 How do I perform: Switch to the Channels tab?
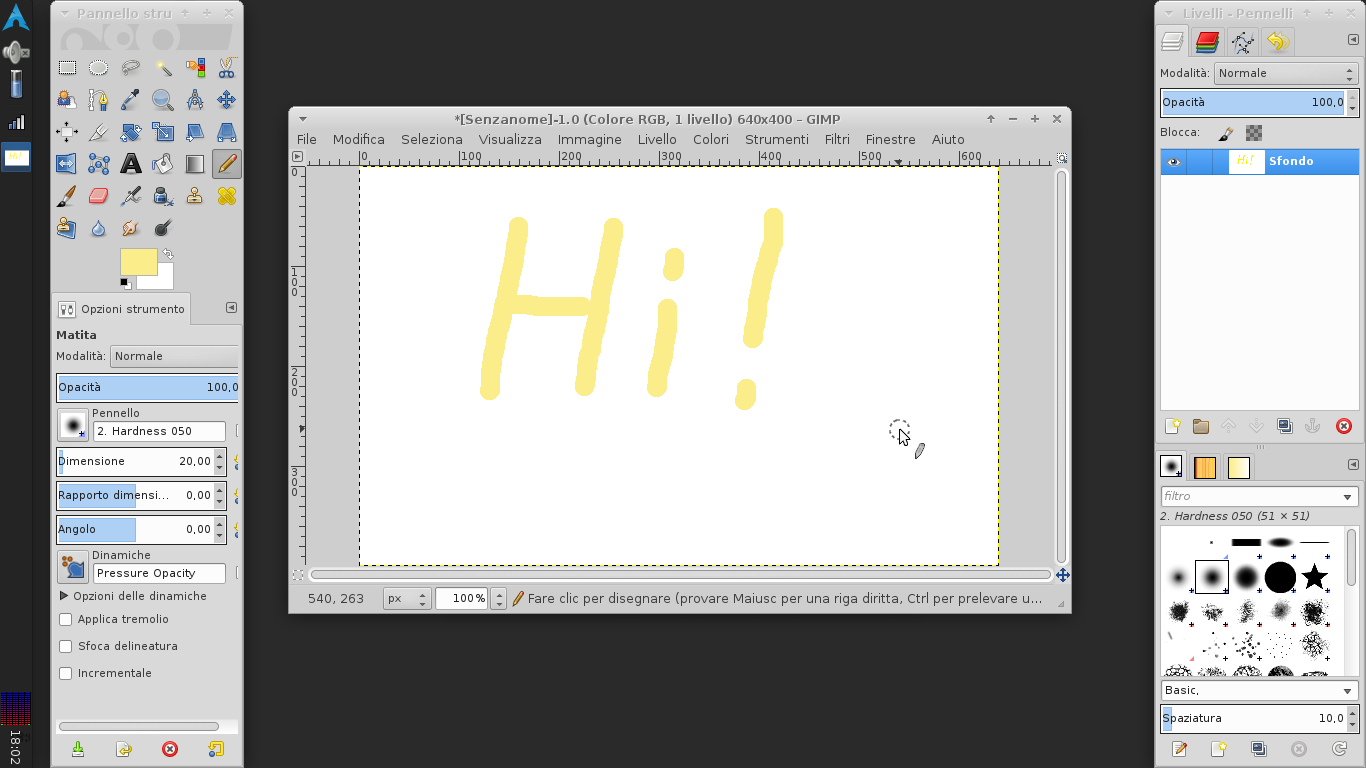[1207, 42]
